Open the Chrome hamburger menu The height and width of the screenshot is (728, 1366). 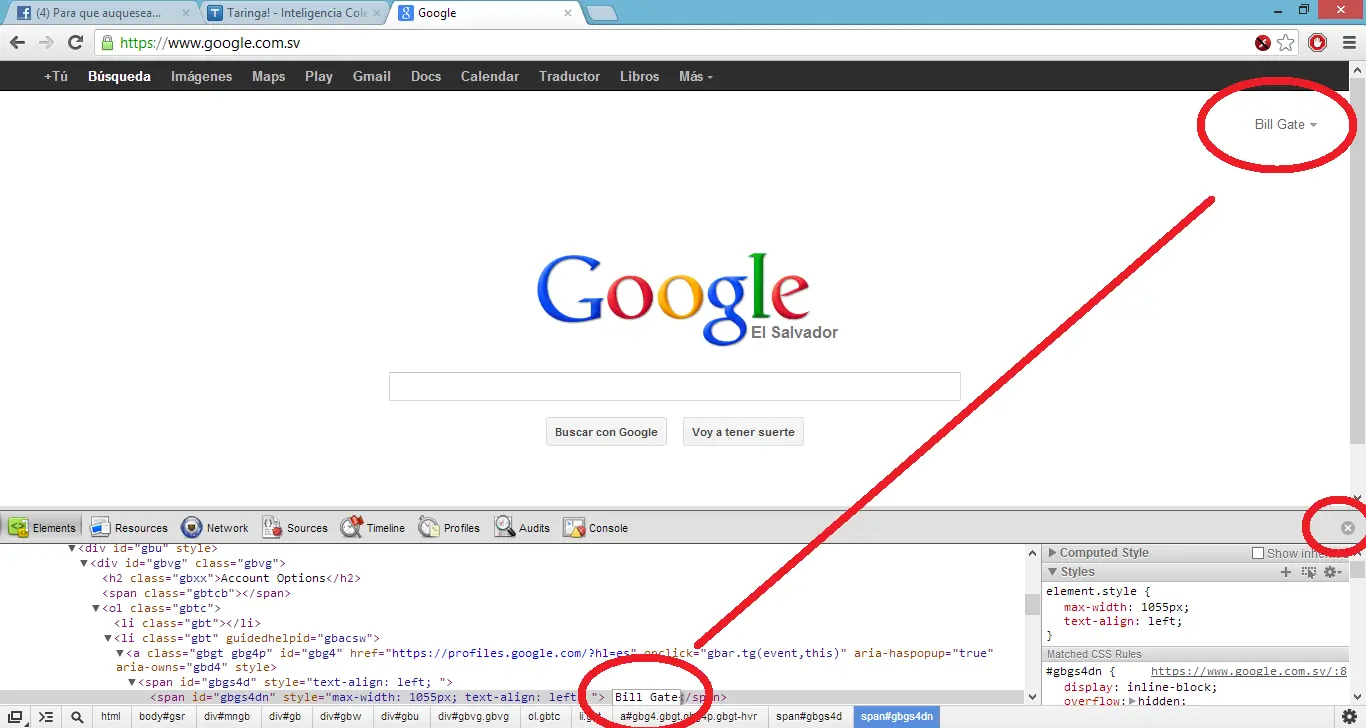click(x=1347, y=42)
